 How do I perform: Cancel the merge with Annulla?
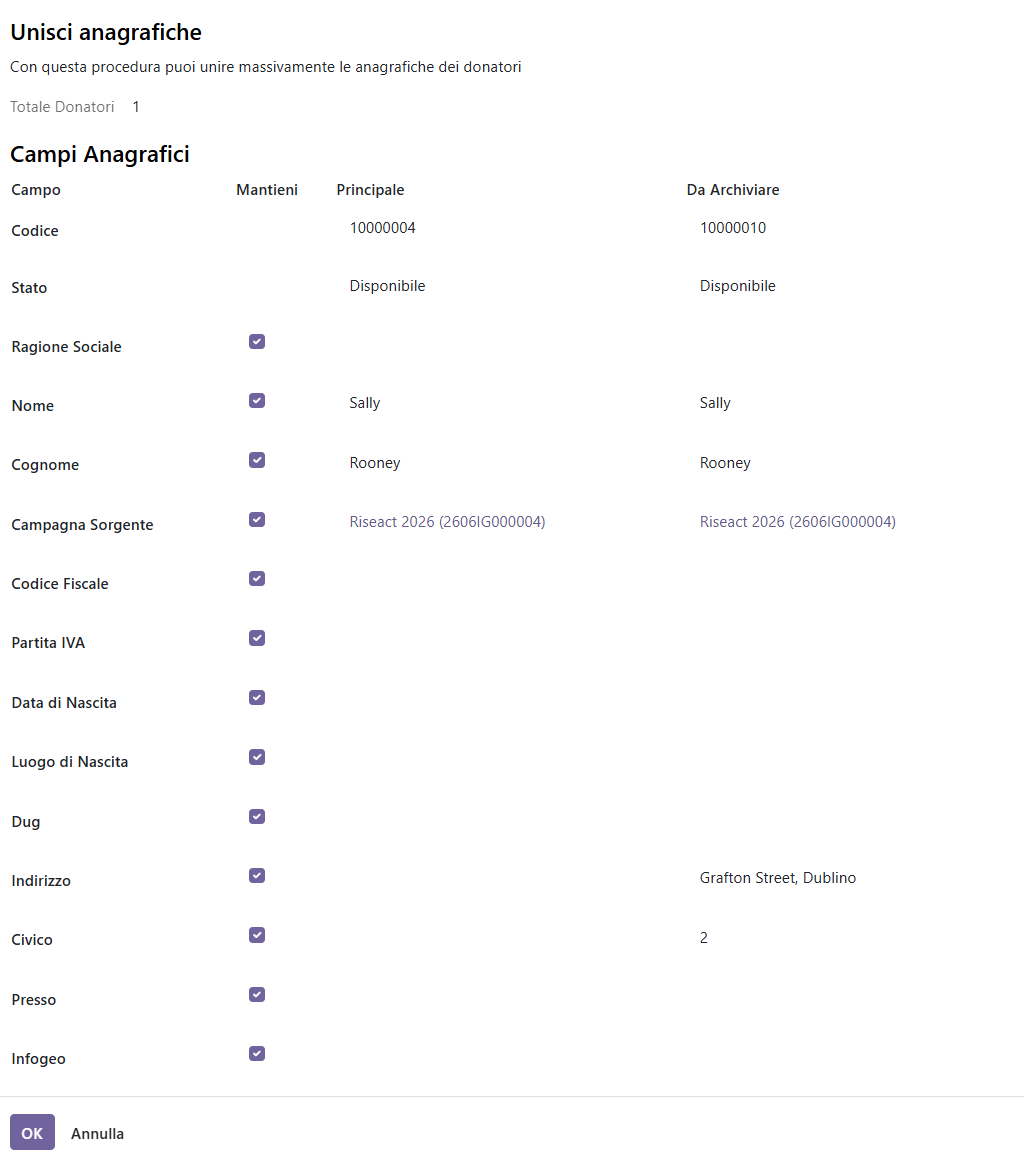click(98, 1134)
